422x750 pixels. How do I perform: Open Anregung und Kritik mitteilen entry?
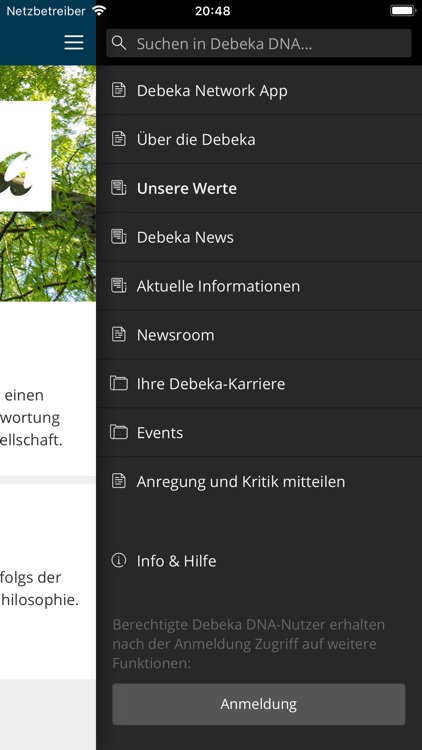coord(259,481)
